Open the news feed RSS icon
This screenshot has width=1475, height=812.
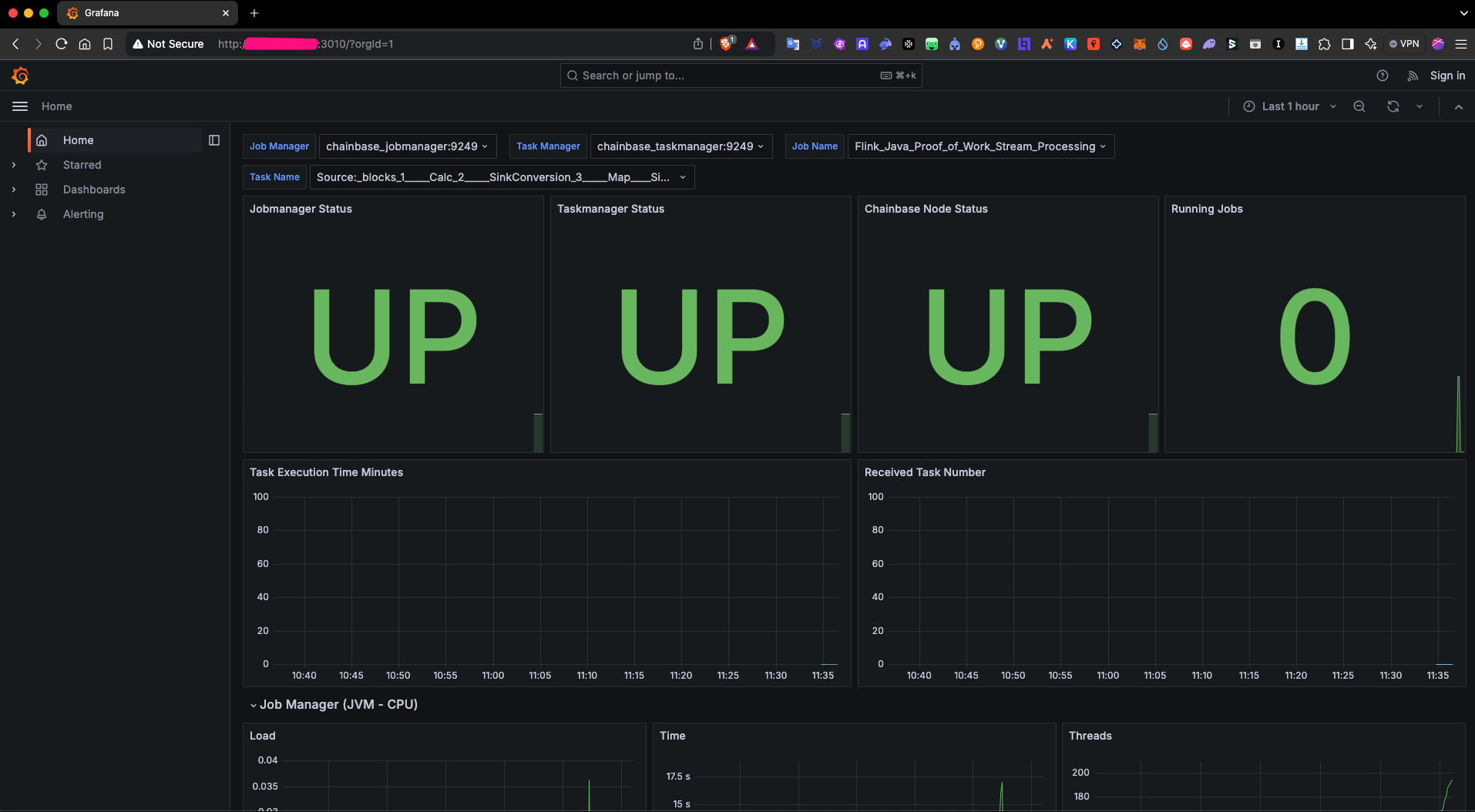pos(1413,75)
